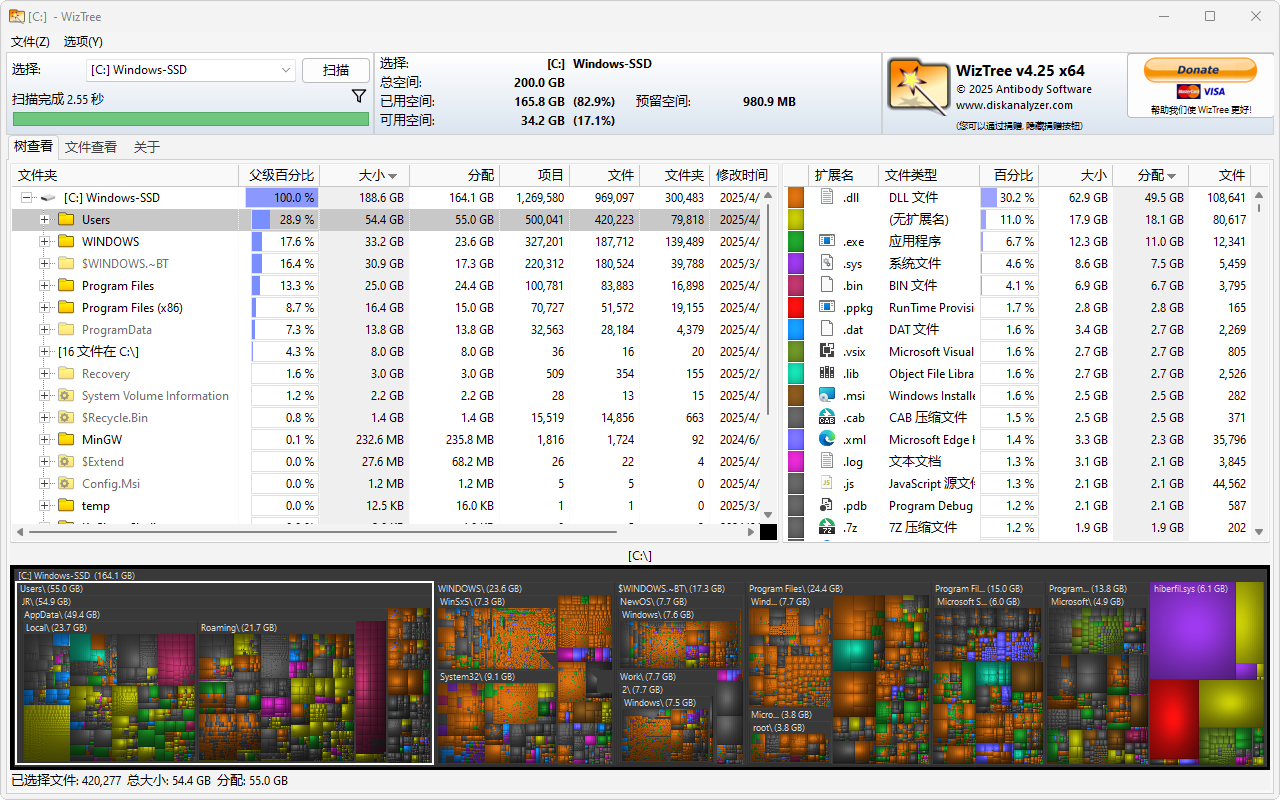Viewport: 1280px width, 800px height.
Task: Expand the MinGW folder node
Action: pos(44,440)
